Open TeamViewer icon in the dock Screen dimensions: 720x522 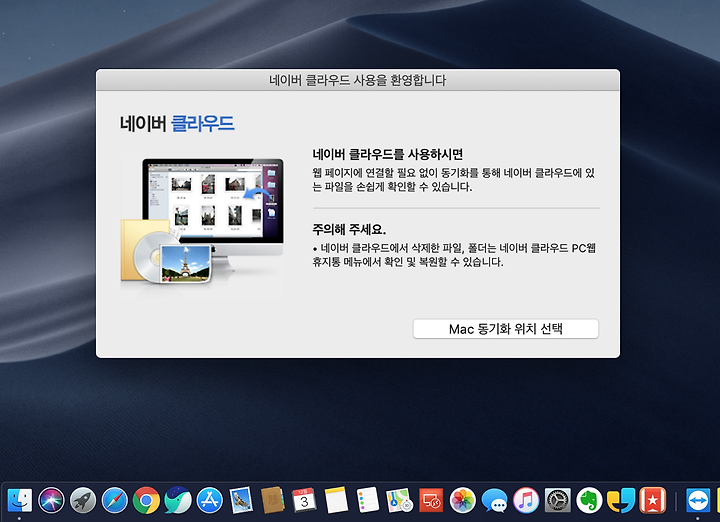click(698, 500)
